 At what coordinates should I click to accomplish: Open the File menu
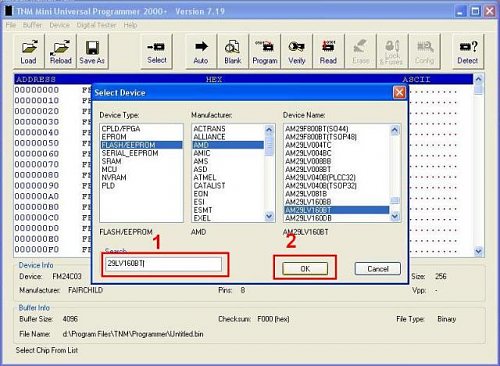(11, 25)
